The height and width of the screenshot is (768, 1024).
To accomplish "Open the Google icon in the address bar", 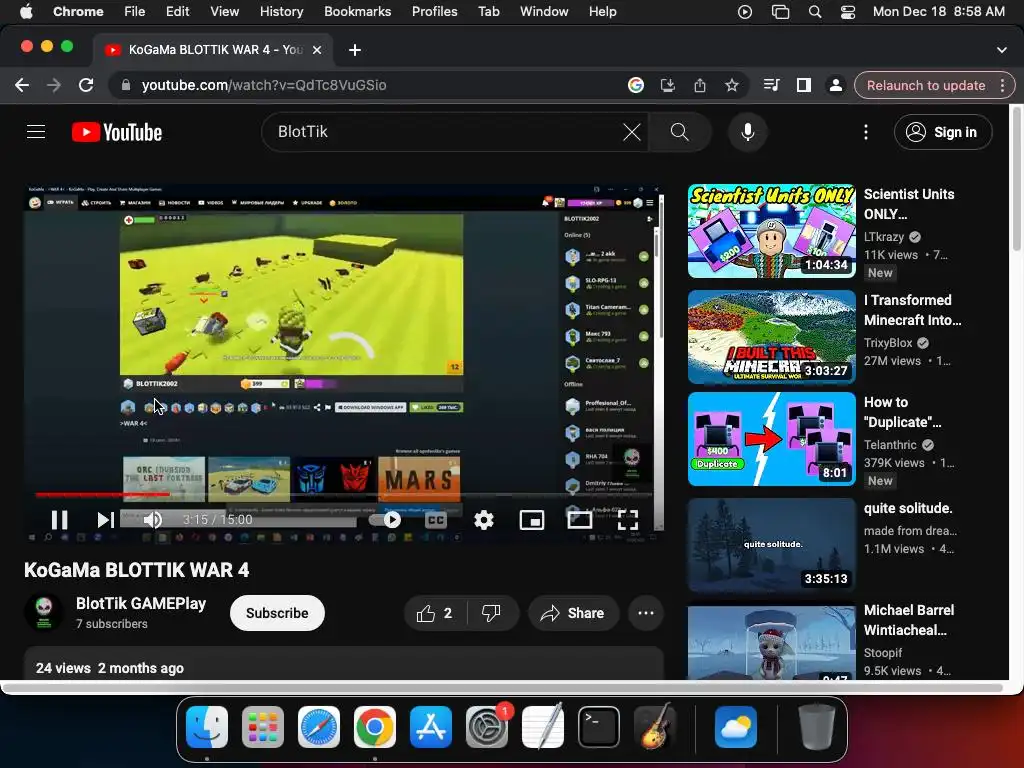I will (635, 85).
